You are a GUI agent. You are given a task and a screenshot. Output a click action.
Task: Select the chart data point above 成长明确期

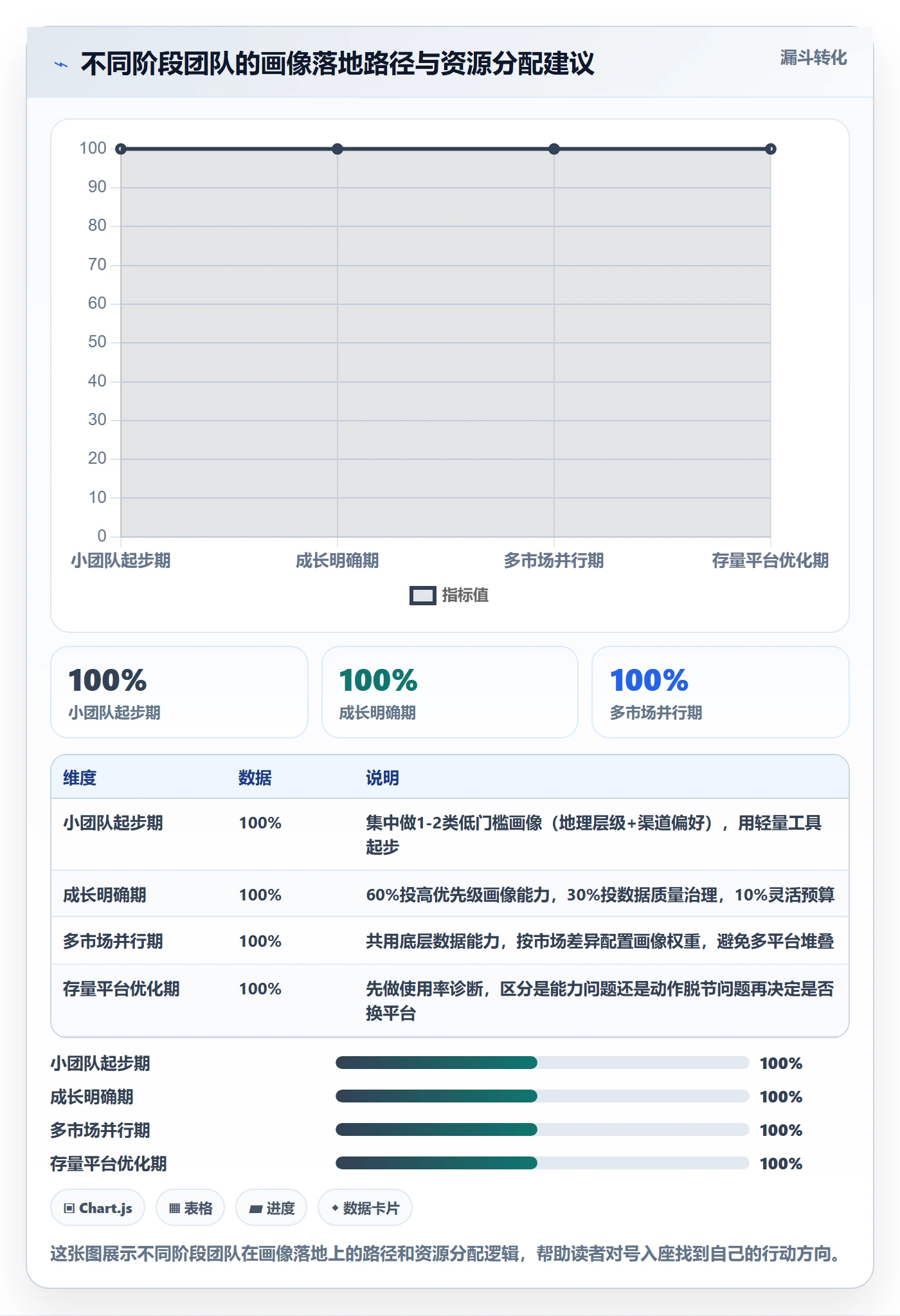pyautogui.click(x=337, y=149)
